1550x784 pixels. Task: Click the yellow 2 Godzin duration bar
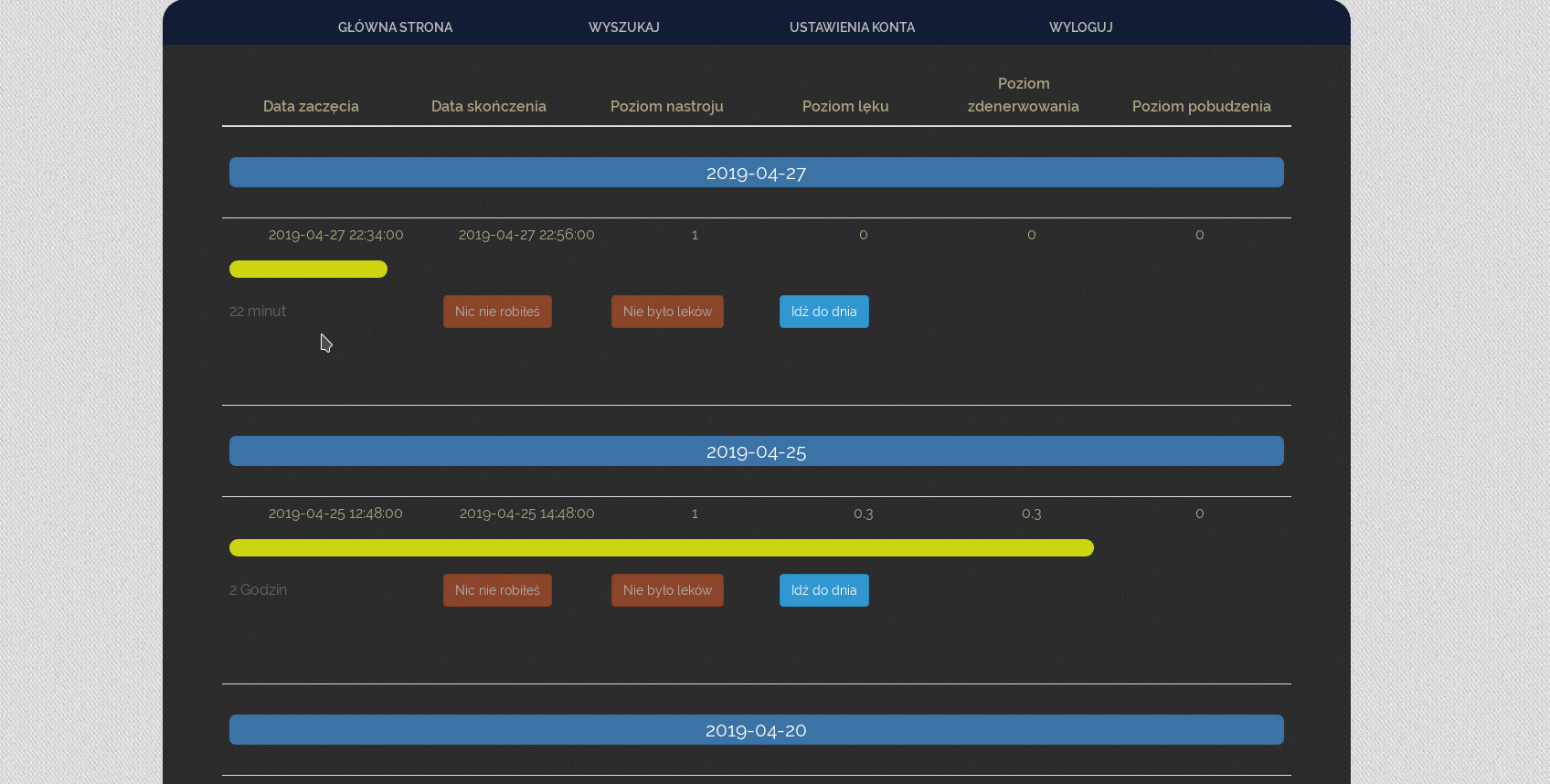coord(661,547)
